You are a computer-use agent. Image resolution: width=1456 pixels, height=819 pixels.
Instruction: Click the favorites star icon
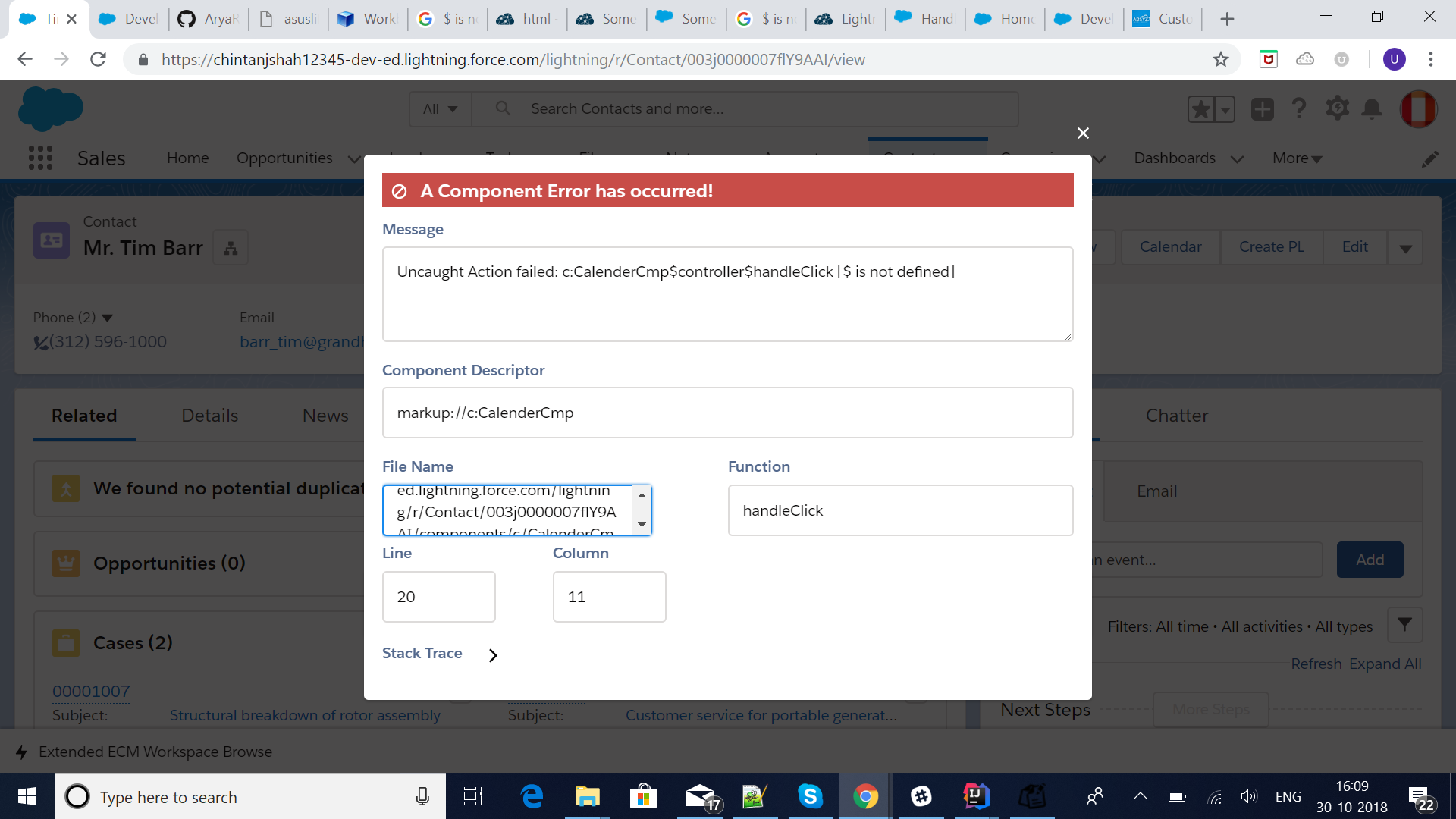tap(1201, 109)
